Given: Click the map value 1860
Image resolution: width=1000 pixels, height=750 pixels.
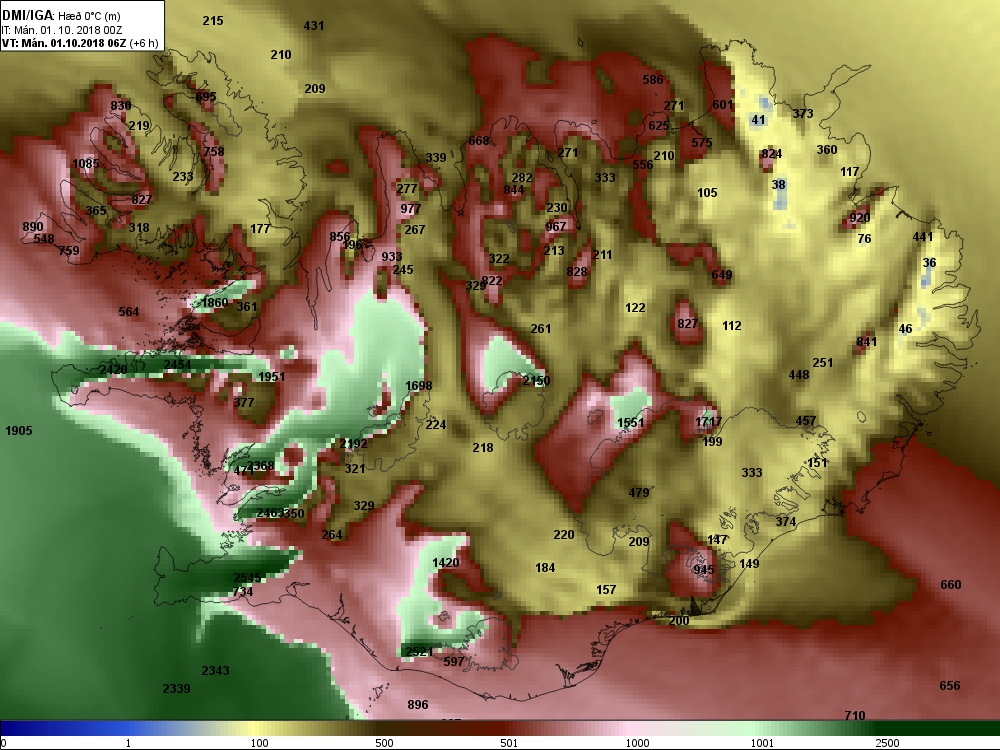Looking at the screenshot, I should [x=214, y=302].
